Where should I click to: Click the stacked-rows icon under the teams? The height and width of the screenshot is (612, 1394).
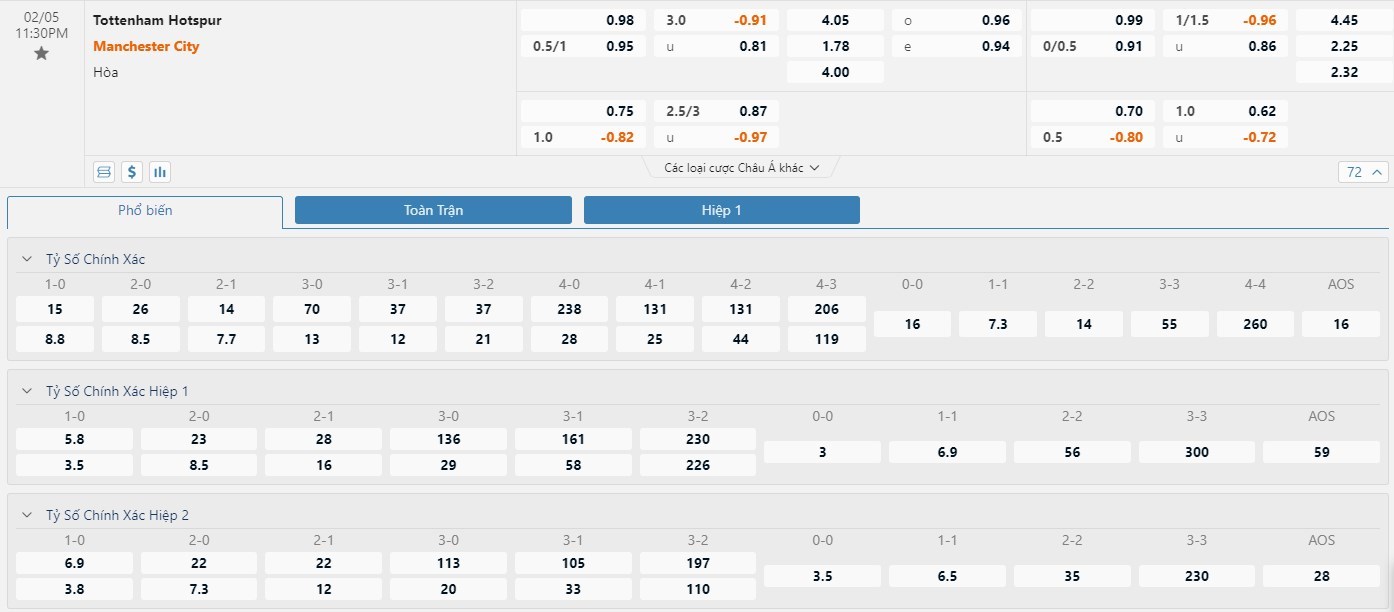[104, 172]
